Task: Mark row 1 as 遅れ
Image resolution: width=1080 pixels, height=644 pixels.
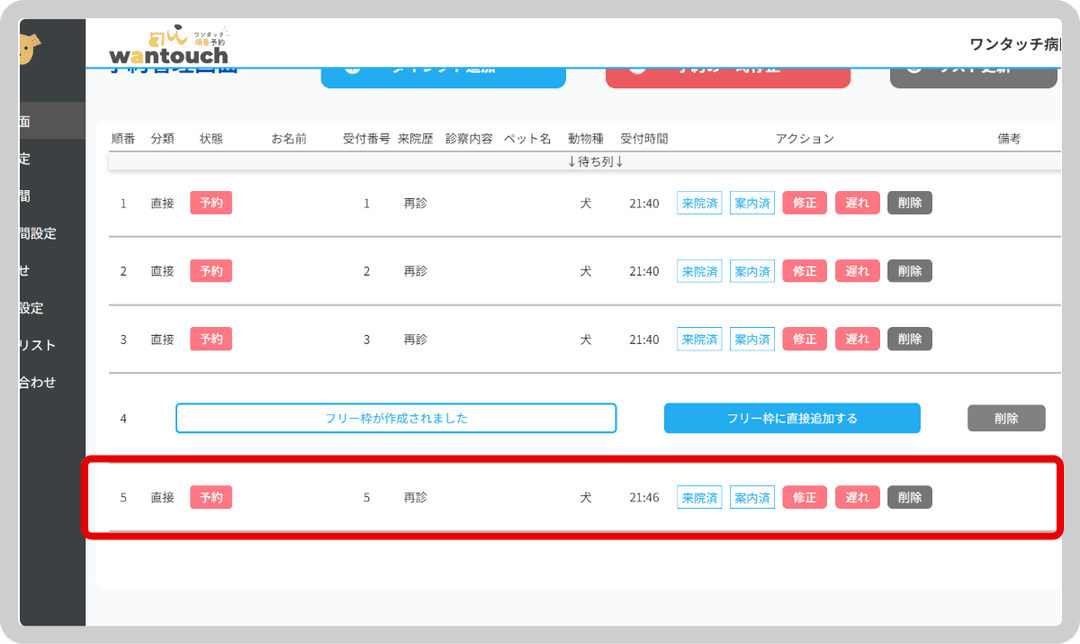Action: tap(857, 203)
